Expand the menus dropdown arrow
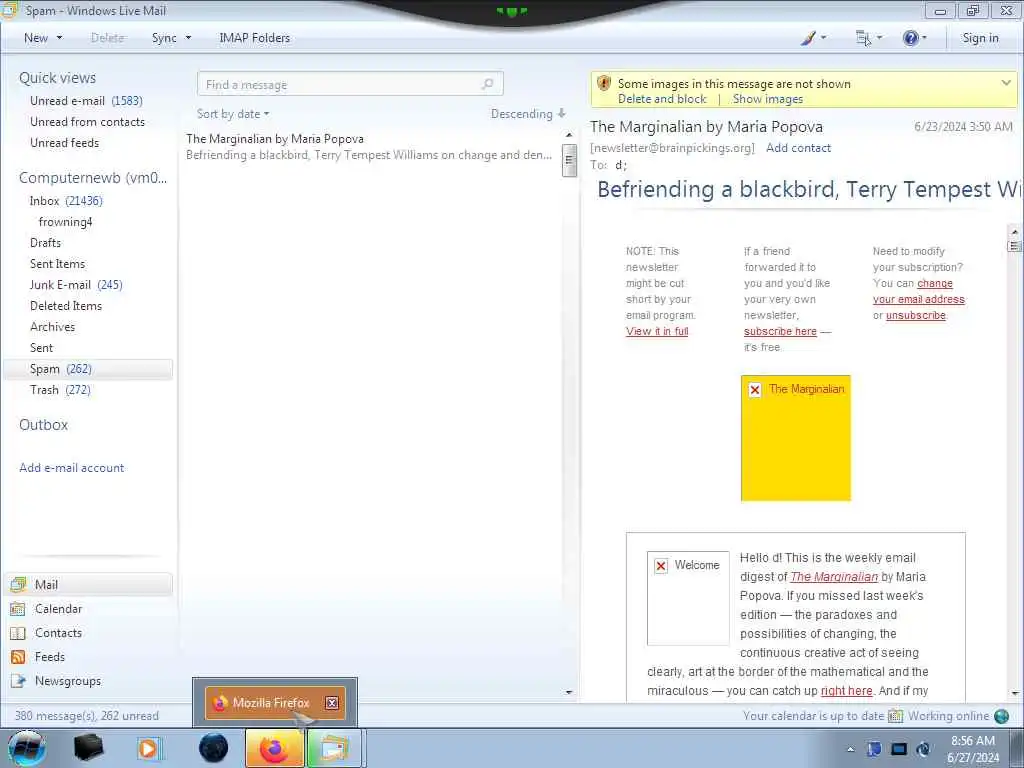1024x768 pixels. point(879,38)
